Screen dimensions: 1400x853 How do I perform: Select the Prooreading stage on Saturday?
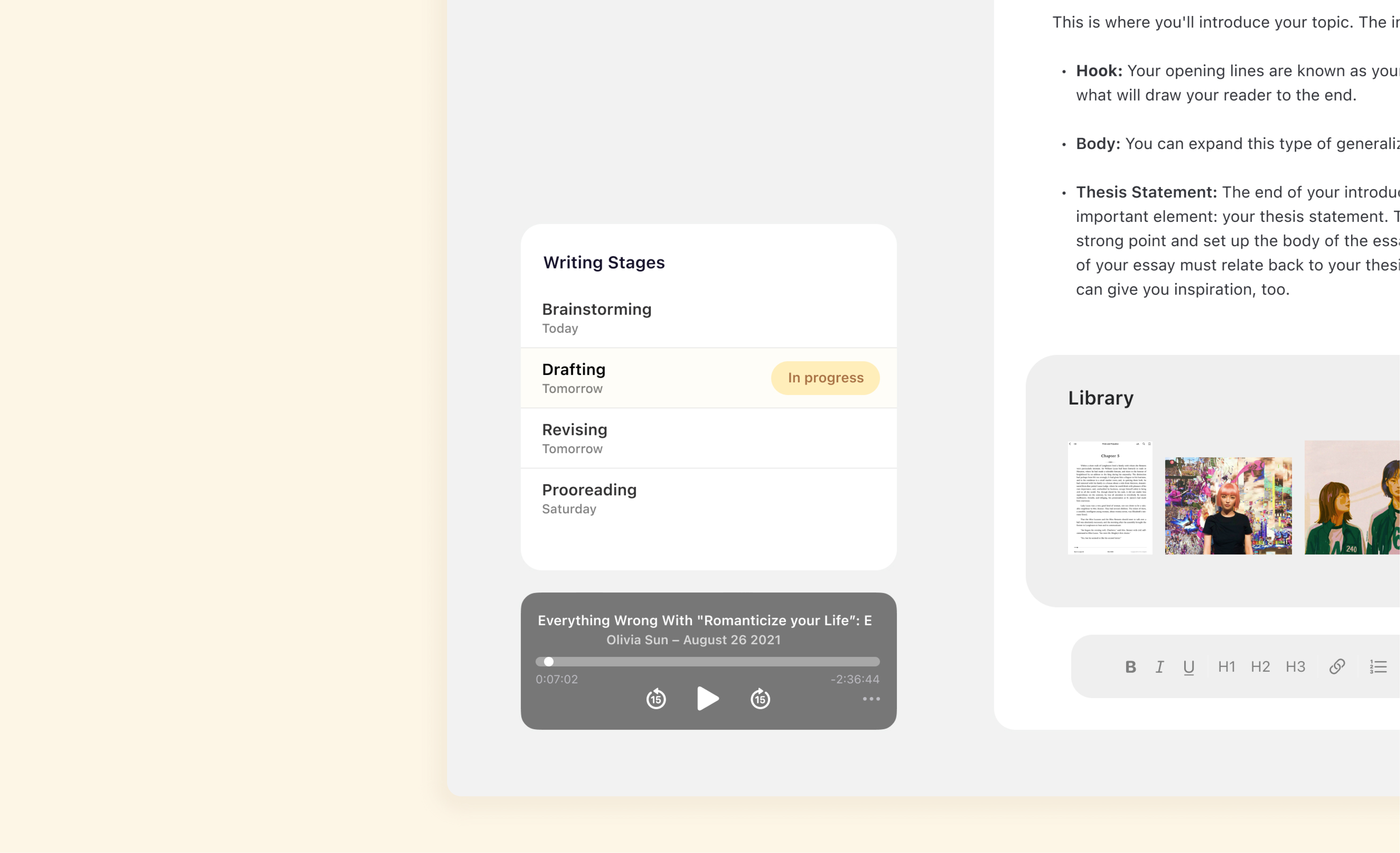click(589, 490)
